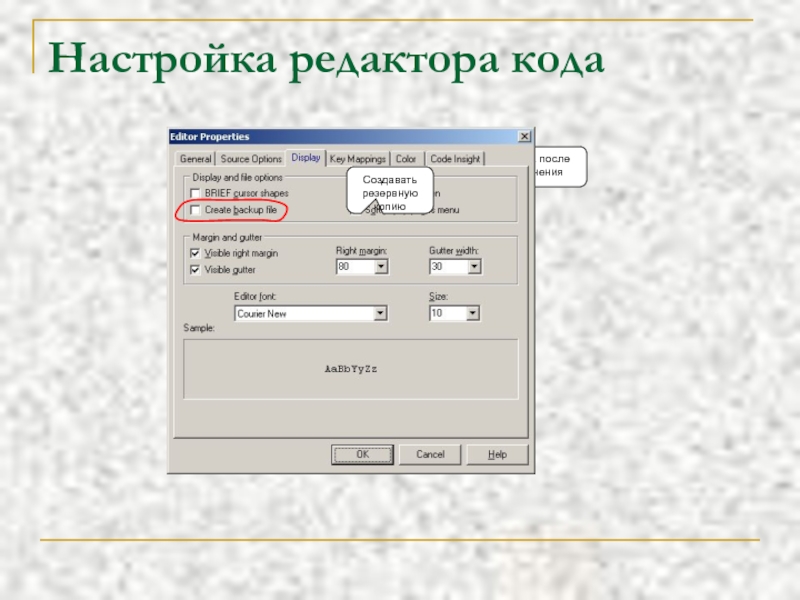800x600 pixels.
Task: Open Help for Editor Properties
Action: click(x=497, y=454)
